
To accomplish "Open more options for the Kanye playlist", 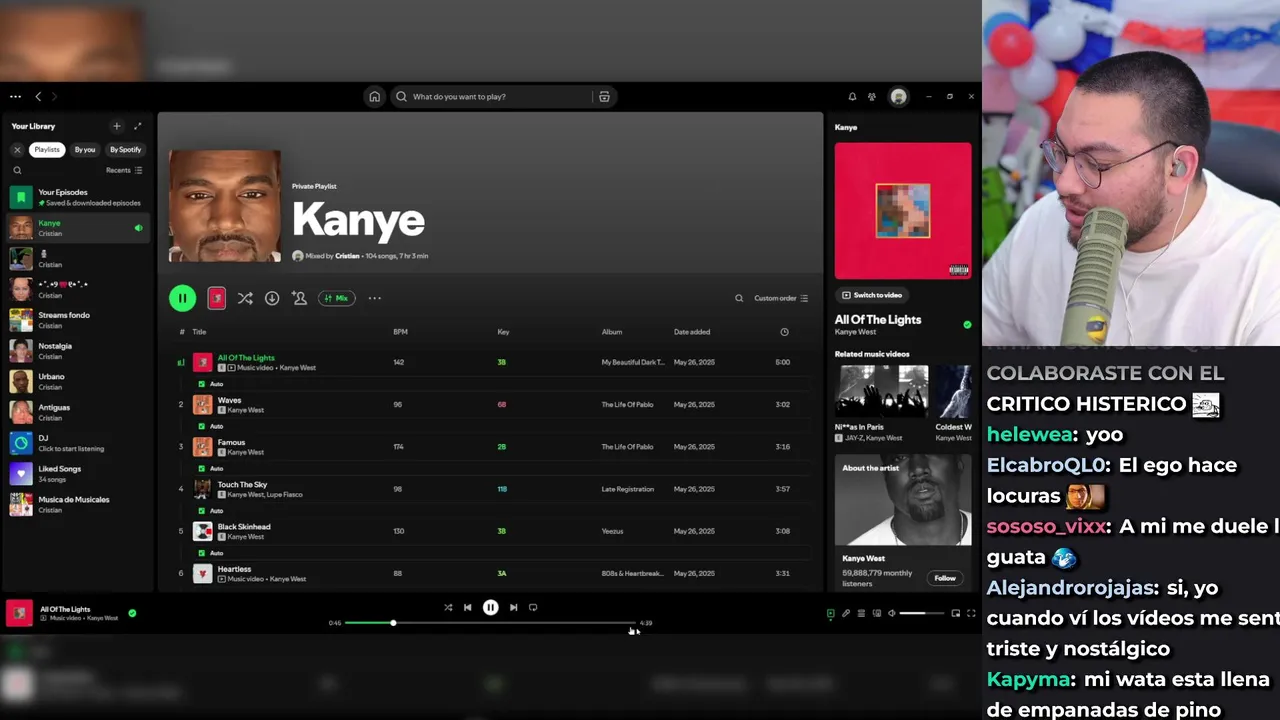I will click(x=375, y=298).
